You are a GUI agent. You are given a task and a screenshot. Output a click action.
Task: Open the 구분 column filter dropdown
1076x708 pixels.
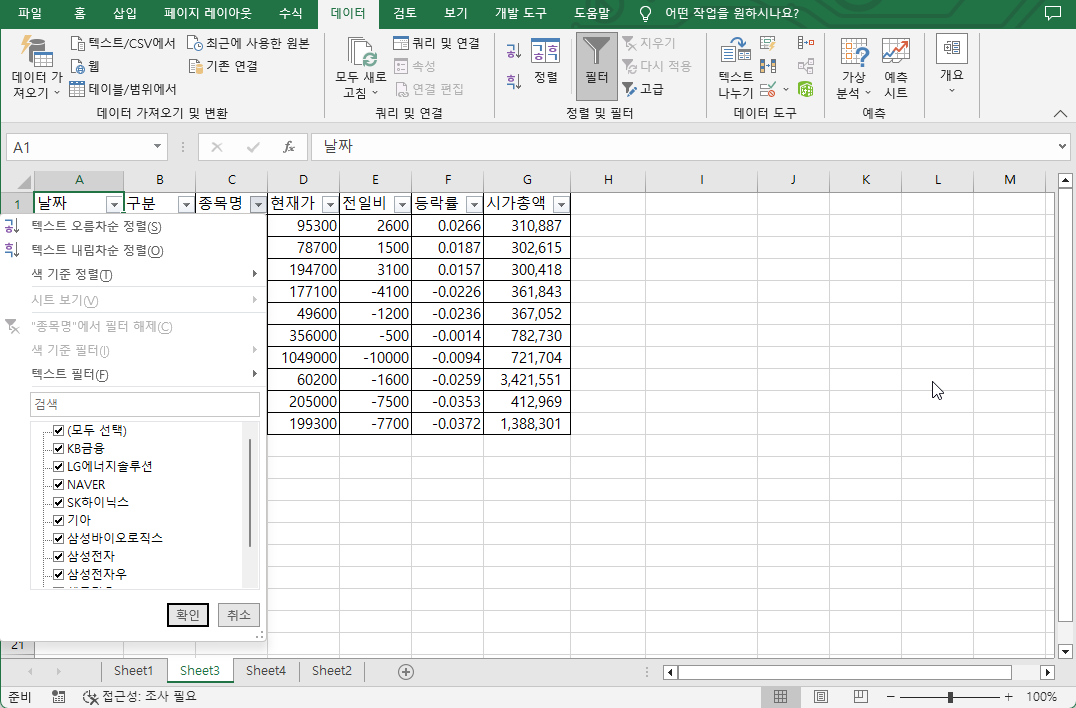click(186, 204)
